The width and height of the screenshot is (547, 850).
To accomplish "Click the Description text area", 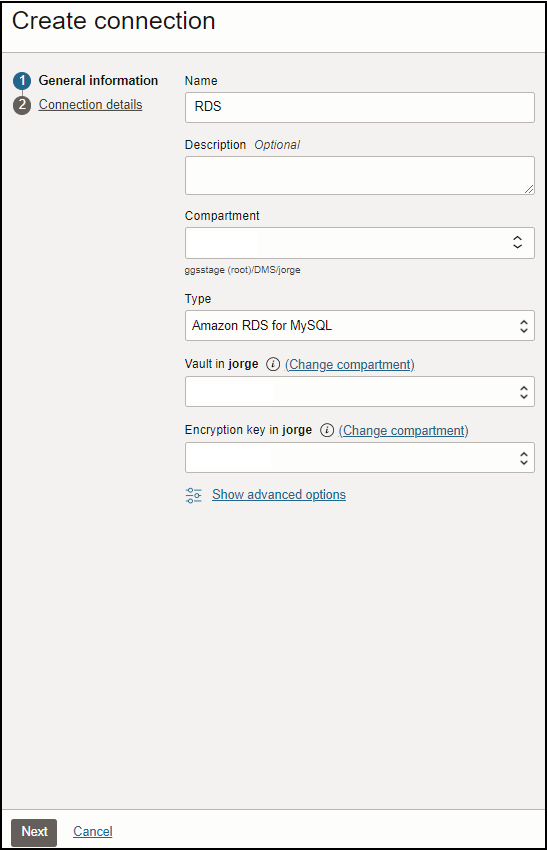I will pos(359,176).
